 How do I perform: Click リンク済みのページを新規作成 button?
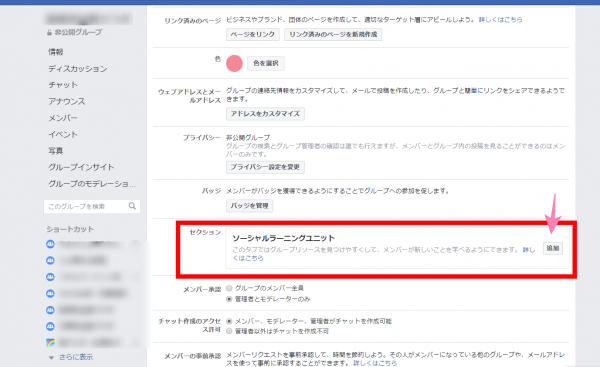pos(333,34)
